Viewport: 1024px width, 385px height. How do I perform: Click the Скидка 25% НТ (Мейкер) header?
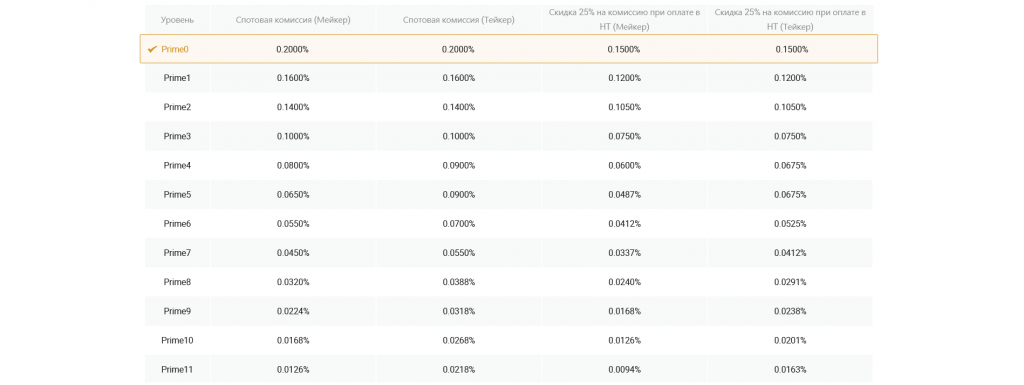coord(624,20)
